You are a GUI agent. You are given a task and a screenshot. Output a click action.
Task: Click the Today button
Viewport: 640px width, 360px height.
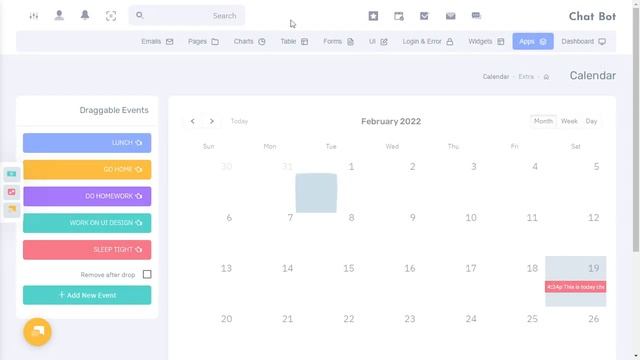(x=239, y=121)
